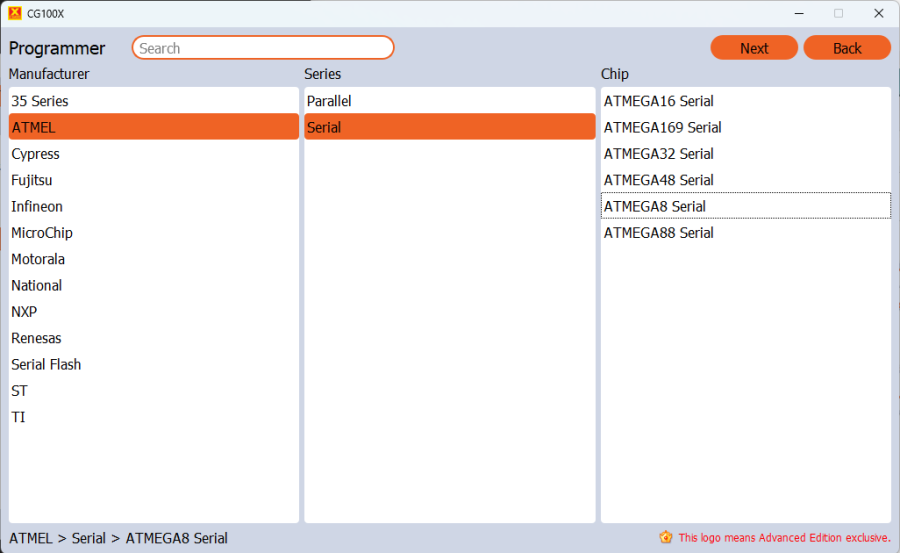Select NXP manufacturer
Screen dimensions: 900x553
click(24, 312)
